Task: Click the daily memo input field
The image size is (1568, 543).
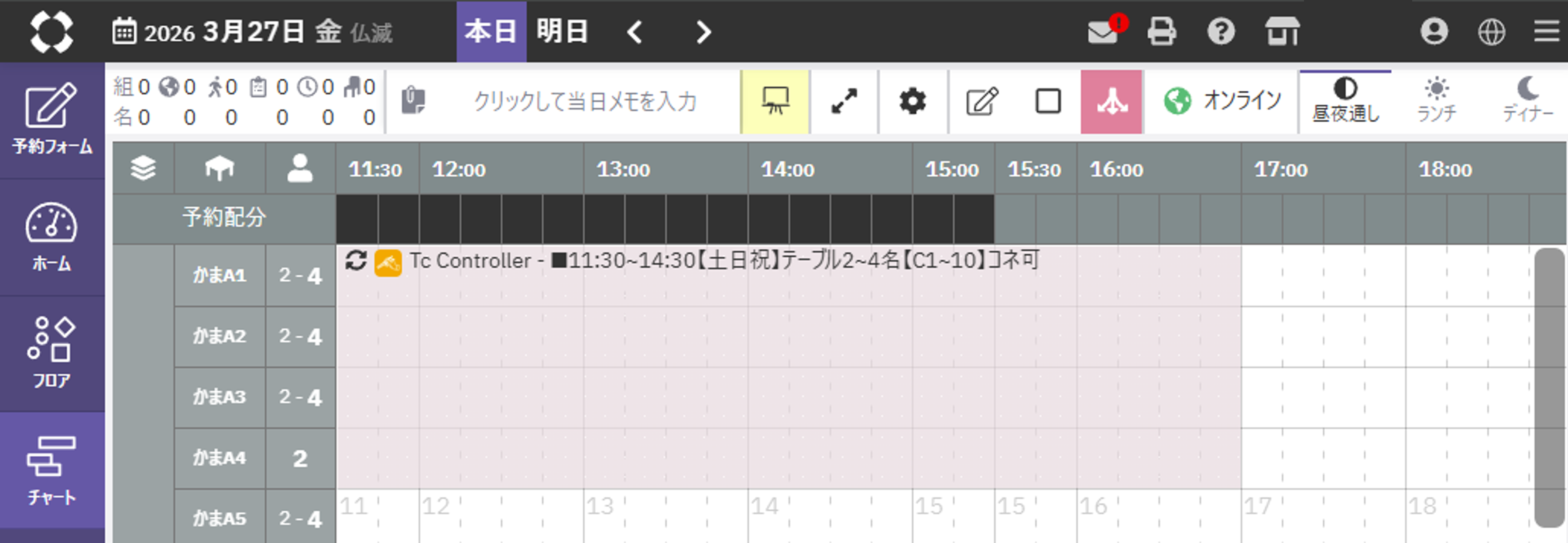Action: tap(585, 102)
